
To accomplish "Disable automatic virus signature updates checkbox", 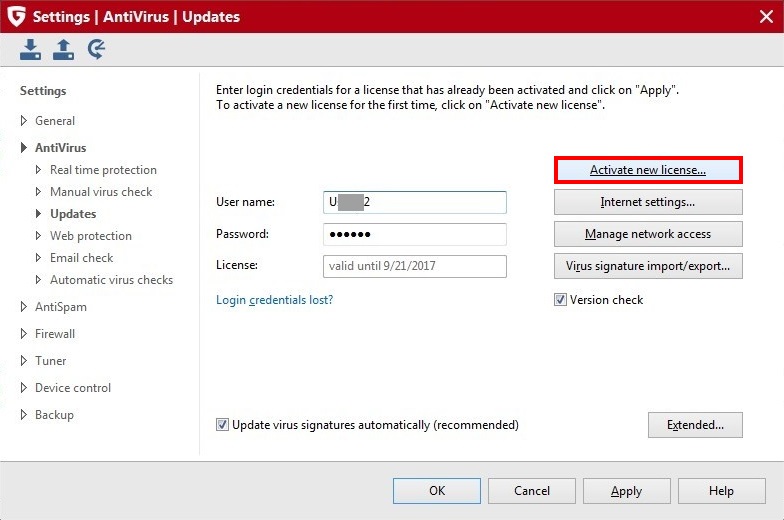I will tap(222, 424).
